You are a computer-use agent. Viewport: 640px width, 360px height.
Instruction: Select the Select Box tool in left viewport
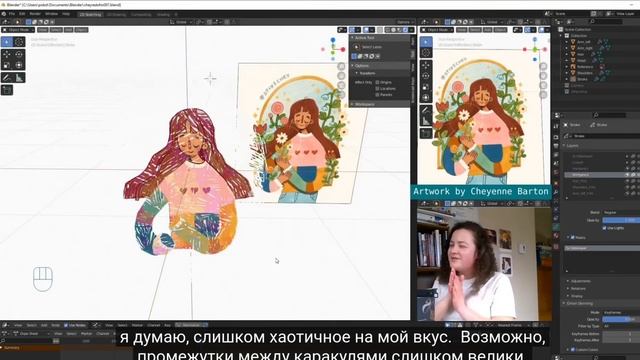(x=7, y=42)
